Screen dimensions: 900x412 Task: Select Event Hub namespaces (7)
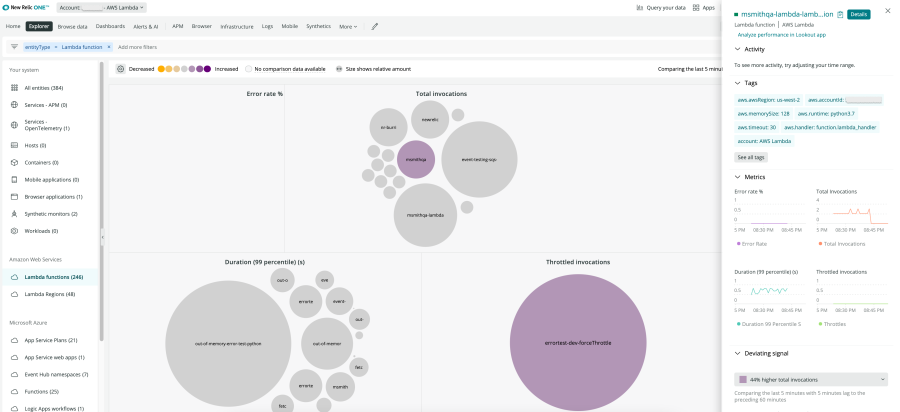[x=56, y=375]
